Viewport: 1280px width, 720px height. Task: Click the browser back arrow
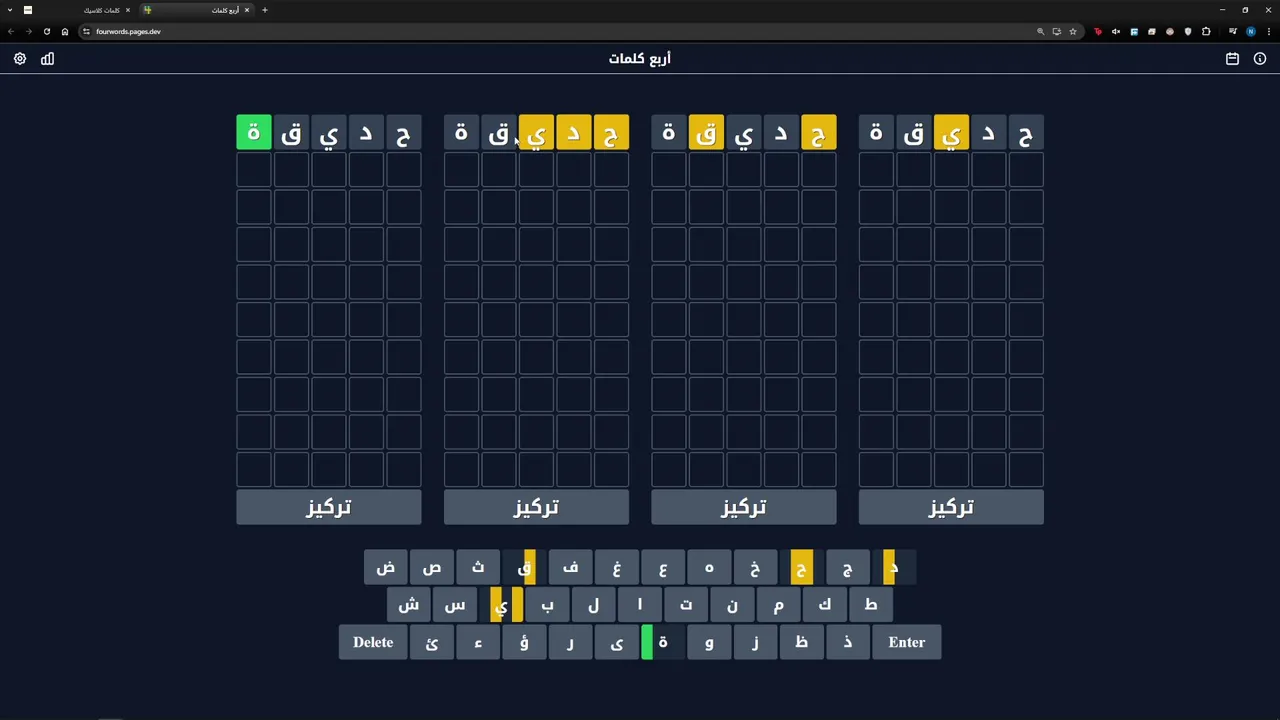pyautogui.click(x=11, y=31)
